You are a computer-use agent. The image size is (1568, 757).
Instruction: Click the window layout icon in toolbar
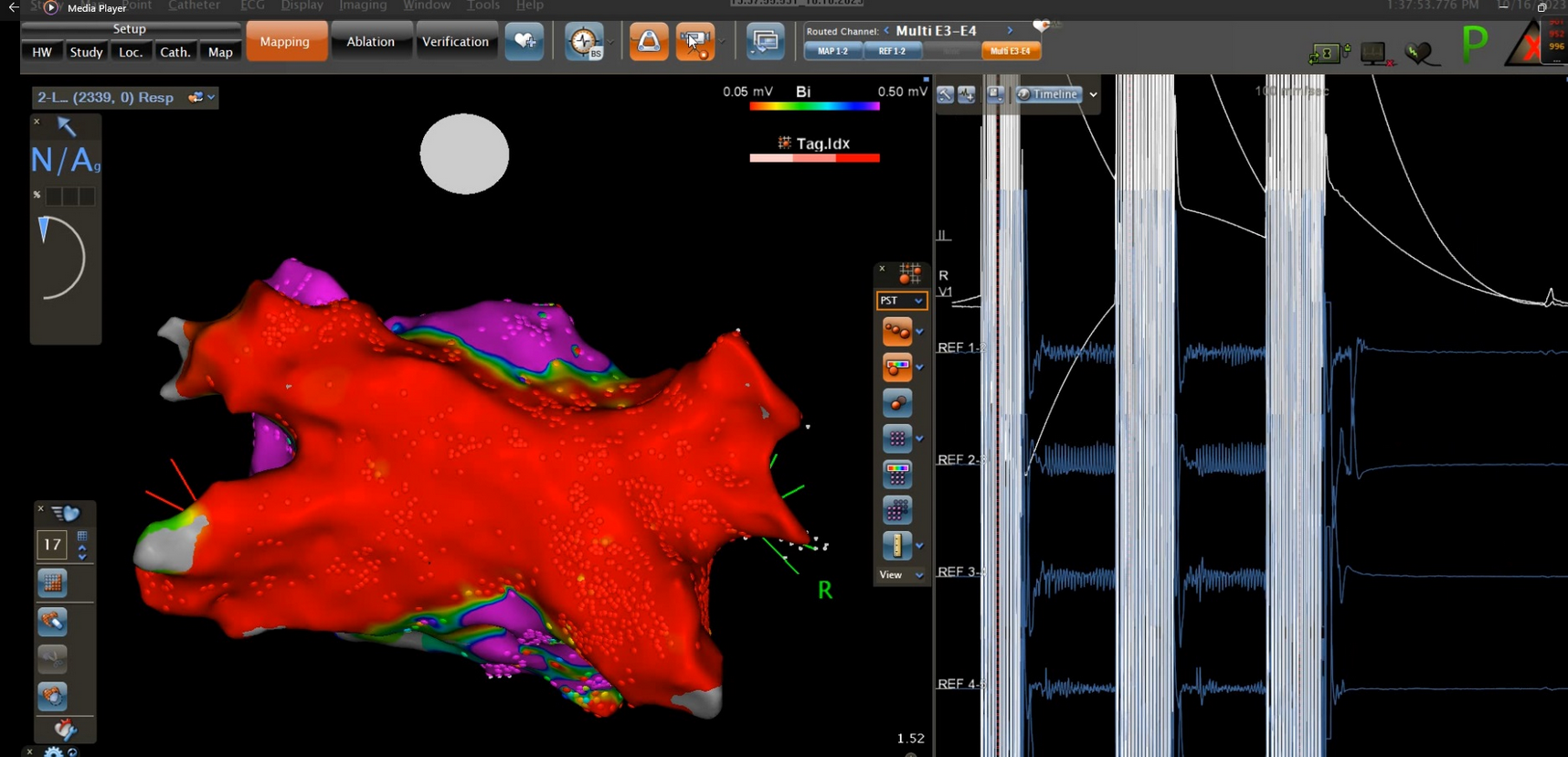coord(765,42)
